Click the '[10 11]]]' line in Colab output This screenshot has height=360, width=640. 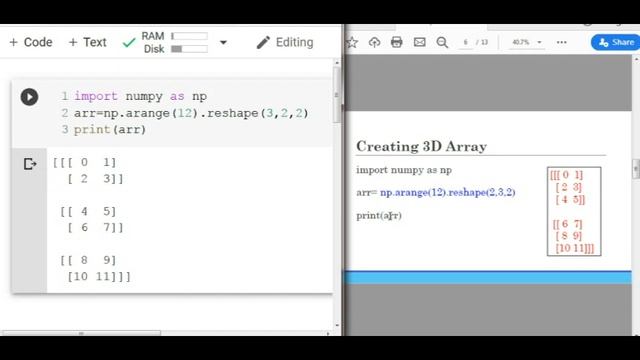99,277
